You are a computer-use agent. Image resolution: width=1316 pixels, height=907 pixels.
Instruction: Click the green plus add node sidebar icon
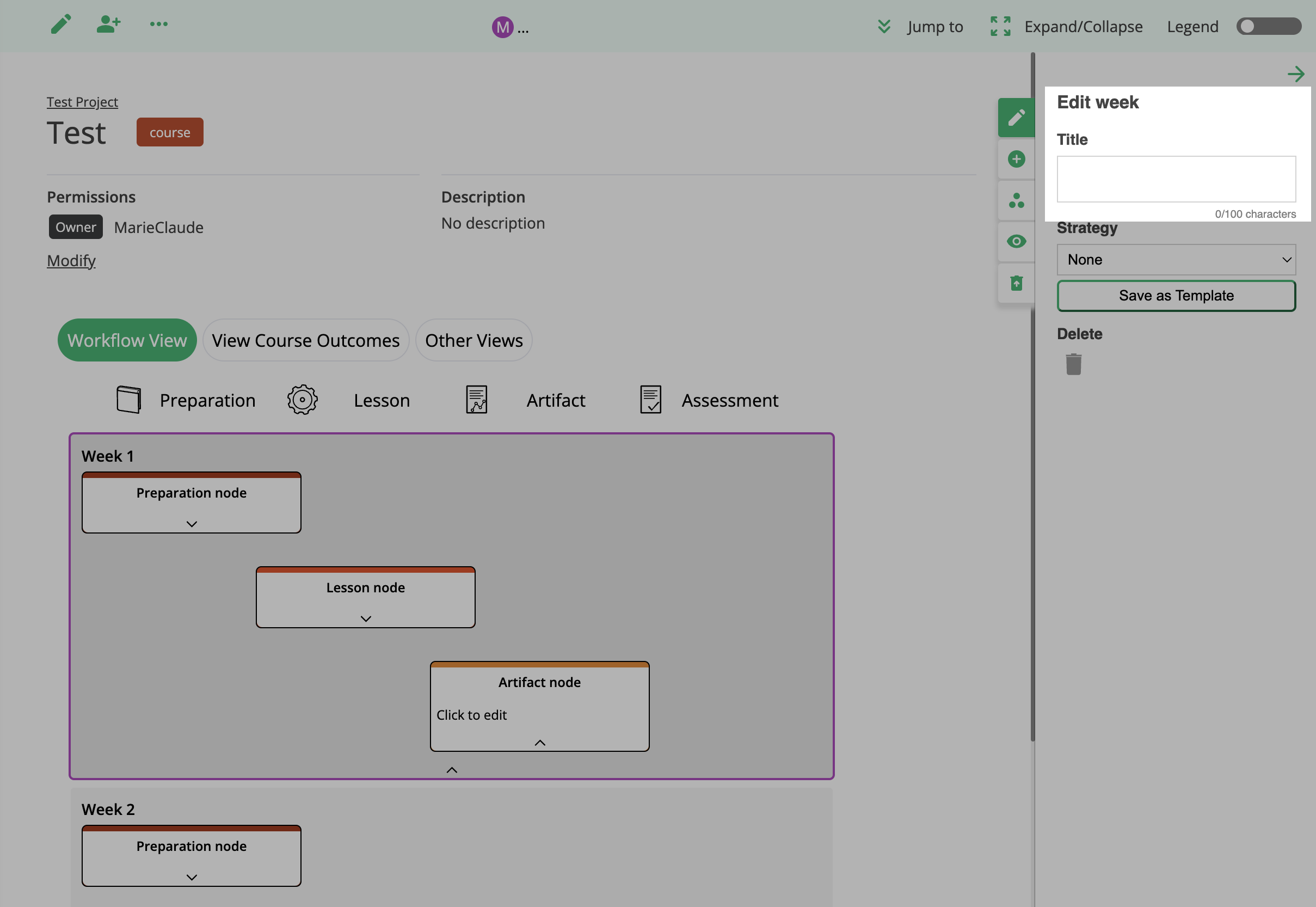pos(1016,159)
